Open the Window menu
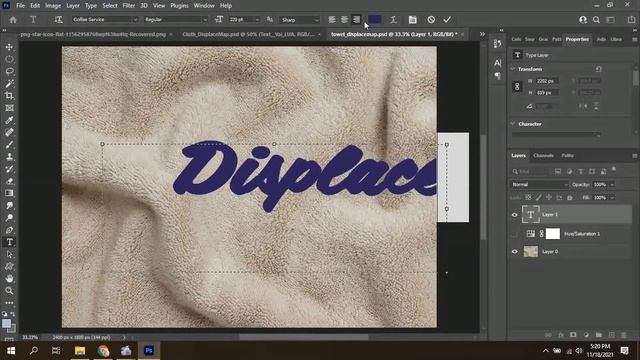The width and height of the screenshot is (640, 360). (x=204, y=6)
